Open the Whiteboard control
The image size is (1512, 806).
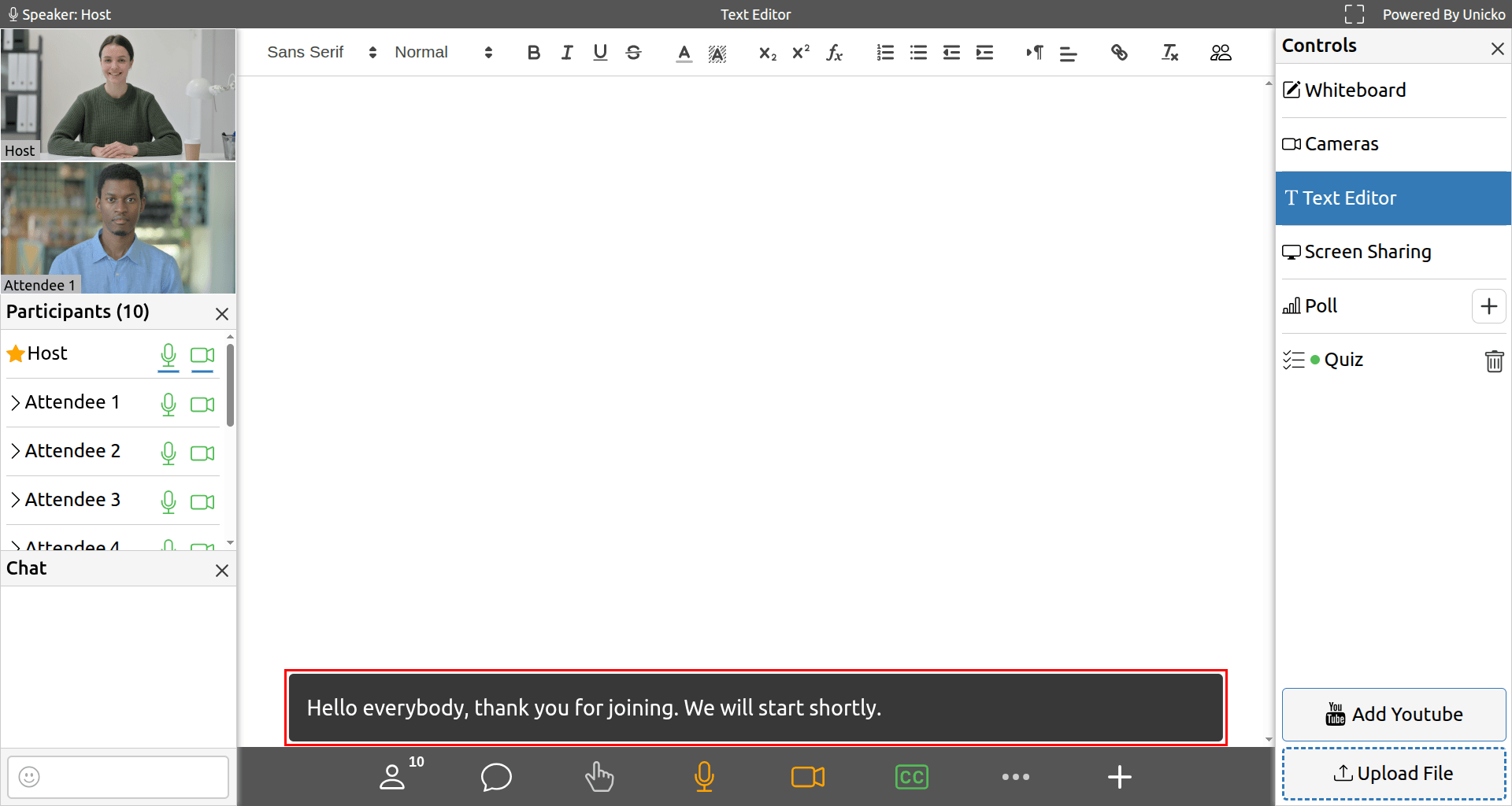[1393, 91]
